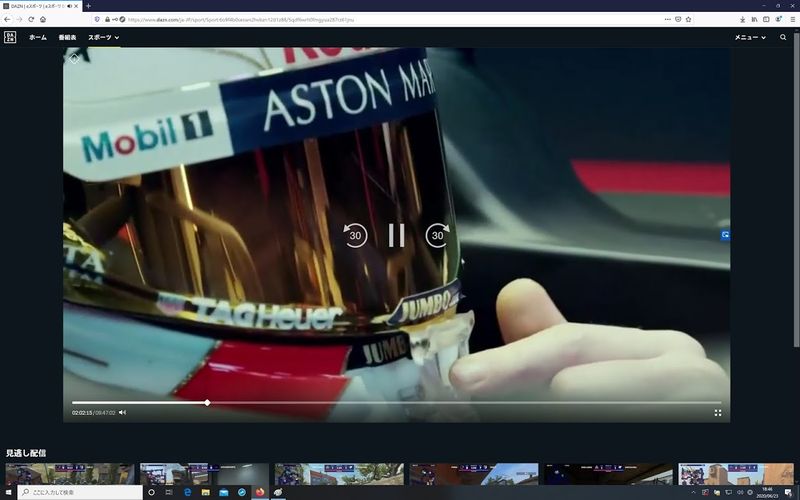Click the Windows taskbar search box

(80, 492)
